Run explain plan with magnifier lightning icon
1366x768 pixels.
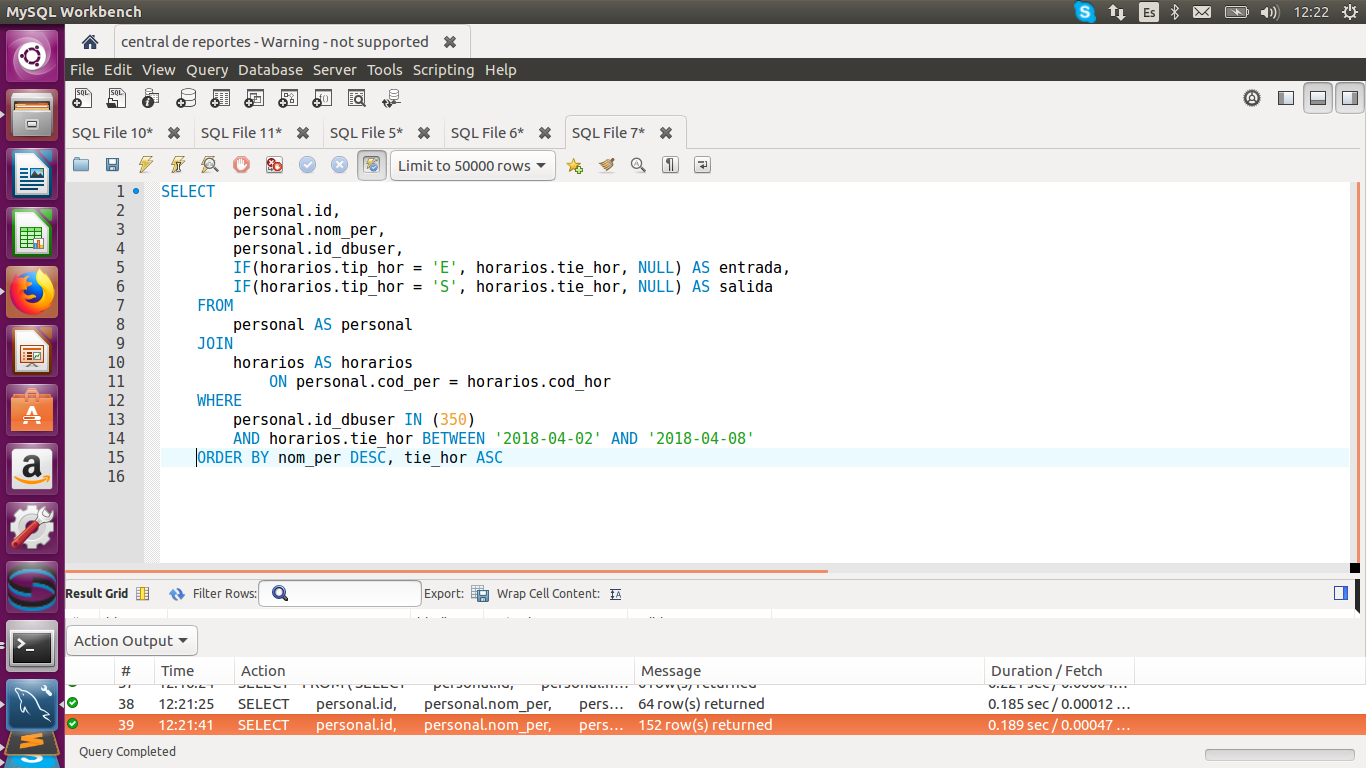coord(209,165)
